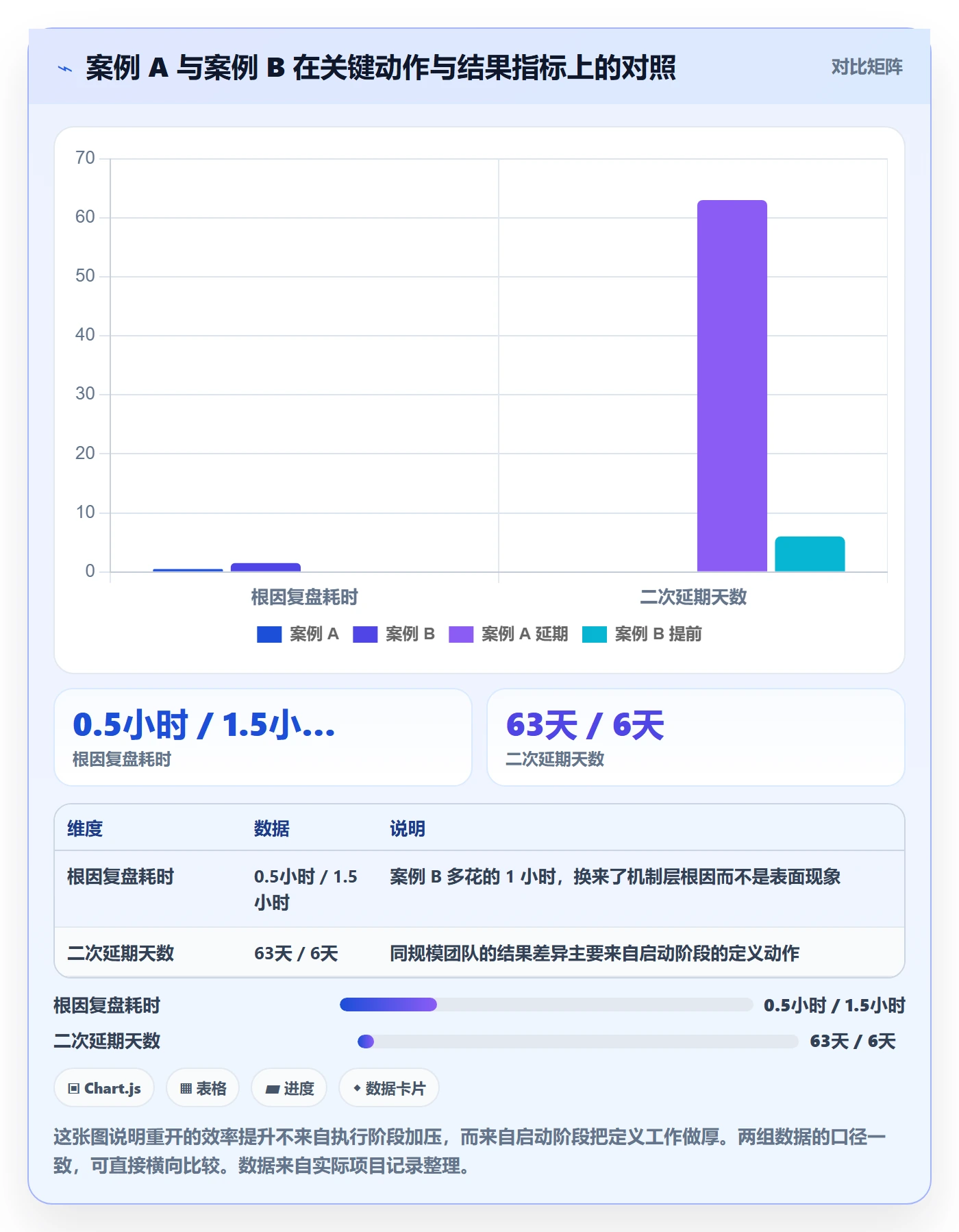Click the 维度 table column header
This screenshot has width=959, height=1232.
pos(85,828)
